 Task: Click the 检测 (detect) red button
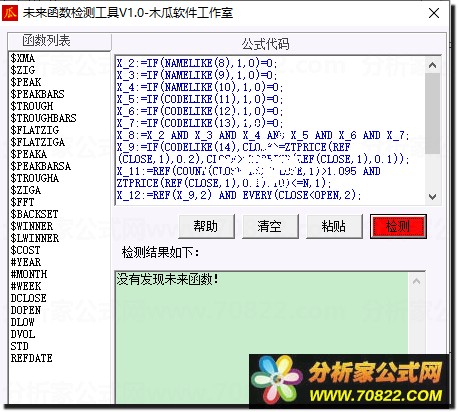398,227
